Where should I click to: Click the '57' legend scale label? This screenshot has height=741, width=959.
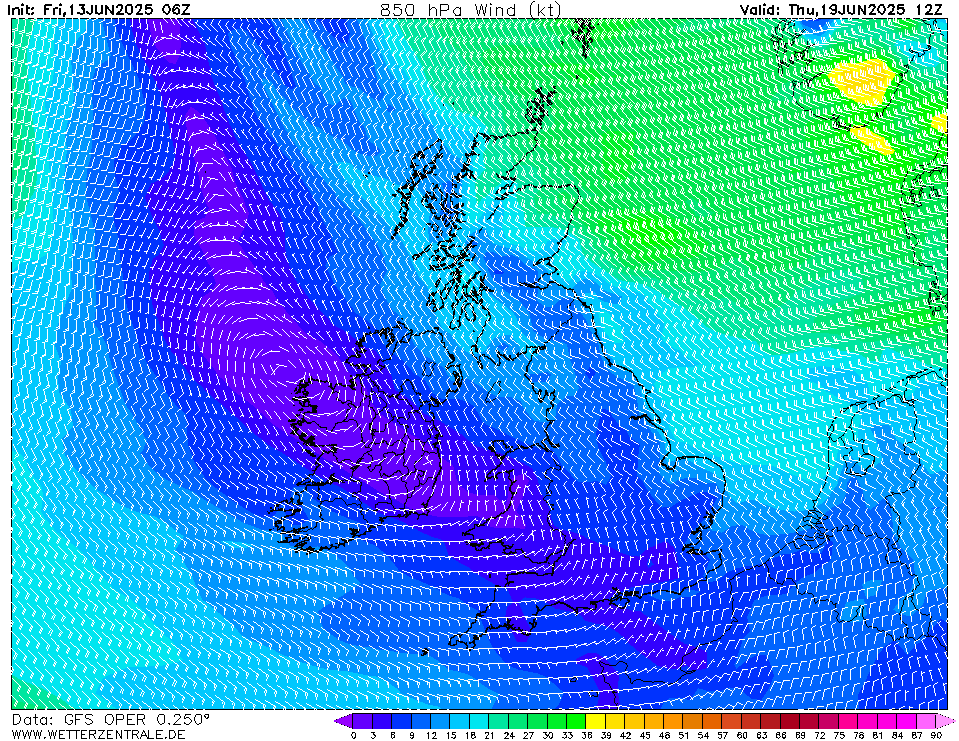click(722, 735)
